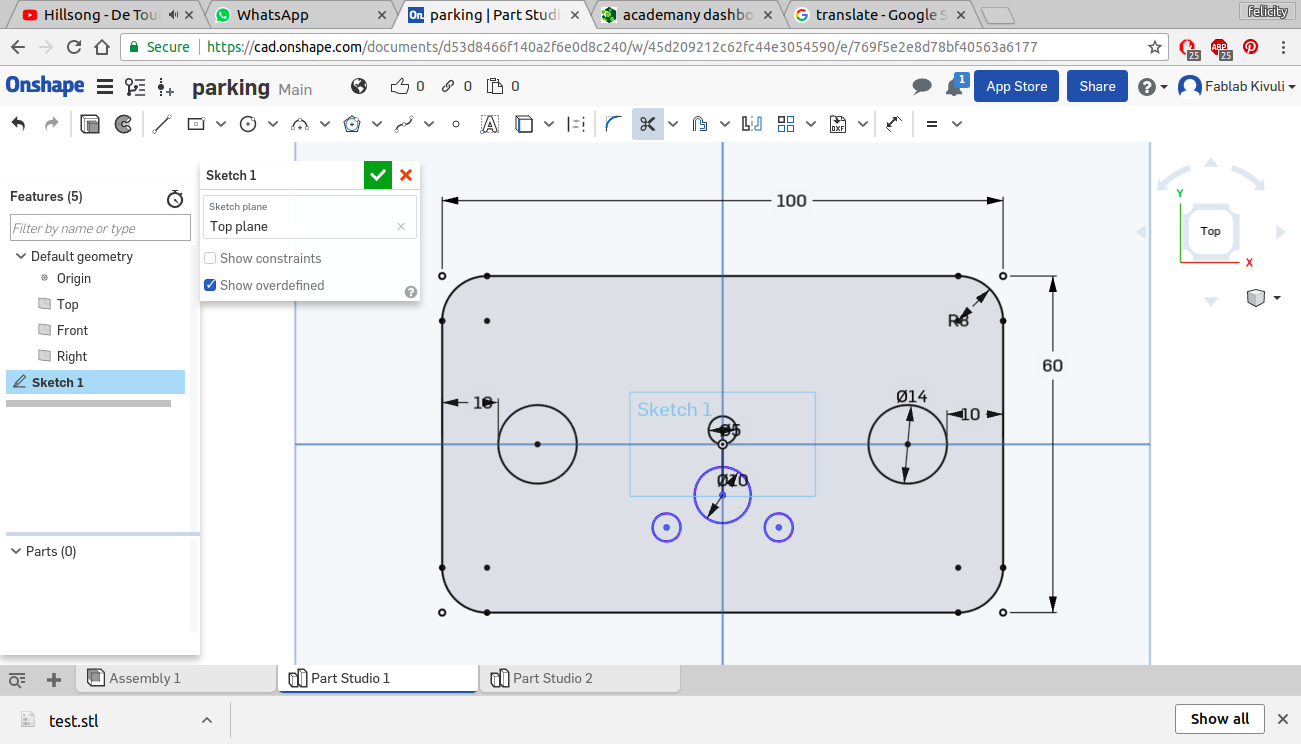Uncheck Show overdefined checkbox
The height and width of the screenshot is (744, 1301).
[210, 285]
